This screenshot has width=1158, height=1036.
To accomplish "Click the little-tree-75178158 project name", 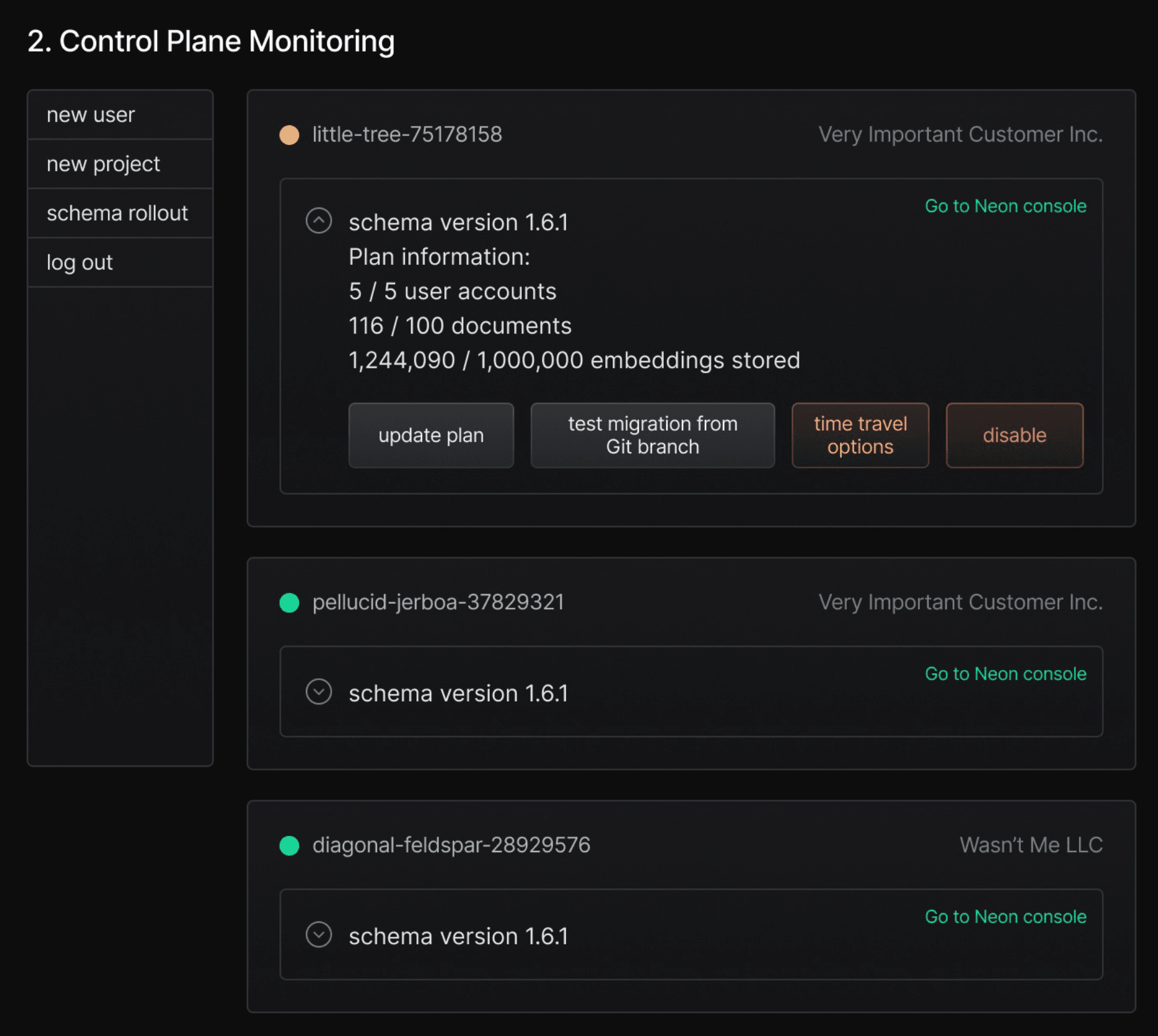I will pyautogui.click(x=407, y=135).
